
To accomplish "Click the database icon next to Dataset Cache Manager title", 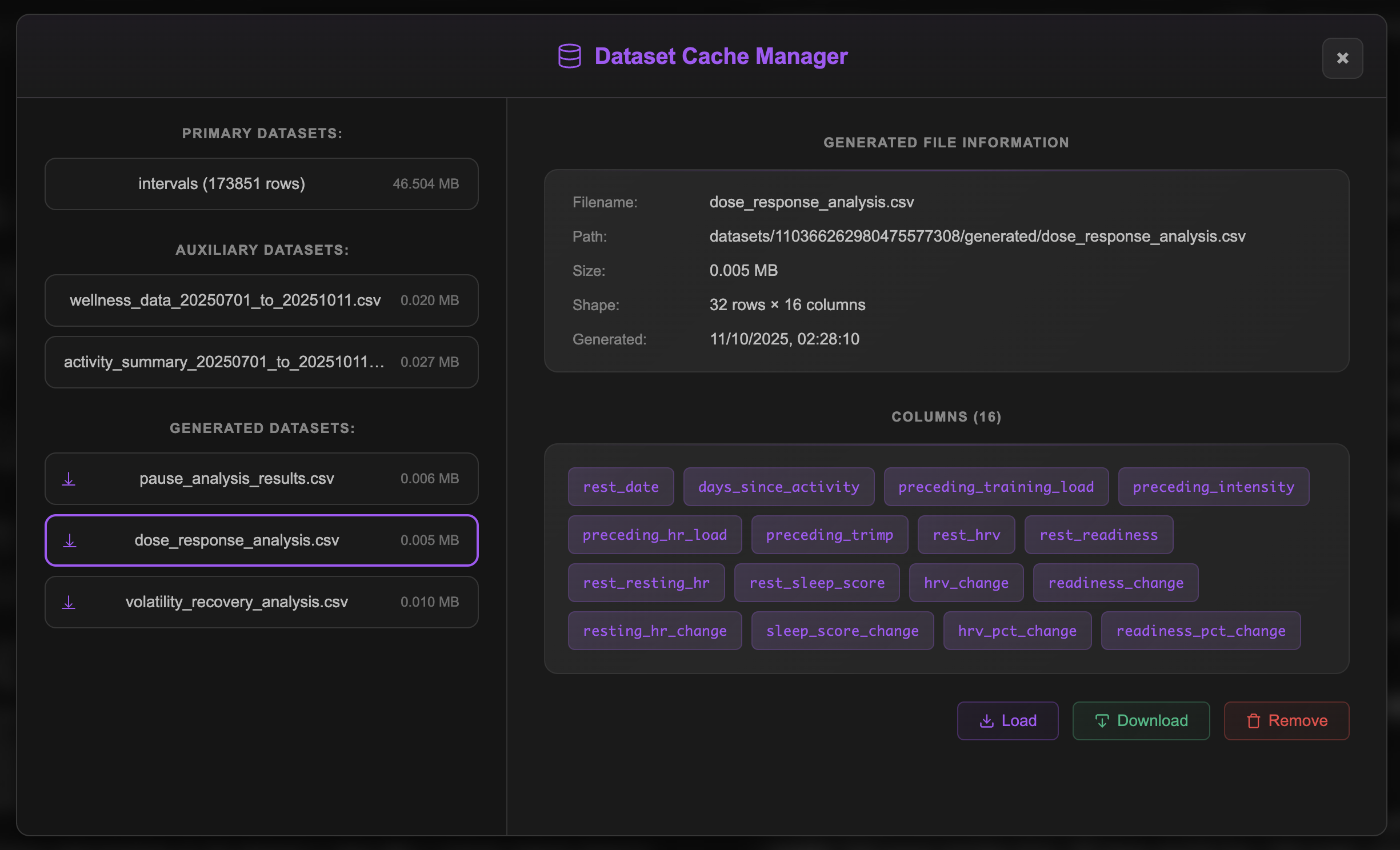I will pyautogui.click(x=570, y=56).
